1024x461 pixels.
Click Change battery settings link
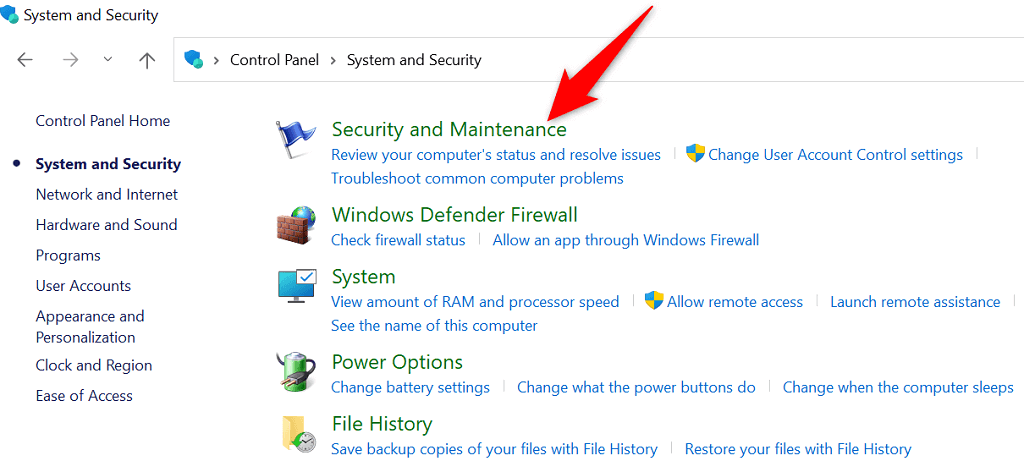[x=410, y=387]
